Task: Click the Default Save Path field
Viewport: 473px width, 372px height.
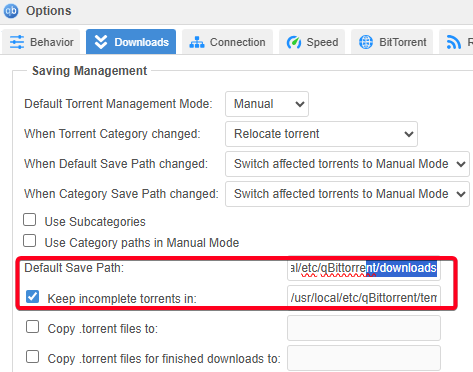Action: (x=364, y=268)
